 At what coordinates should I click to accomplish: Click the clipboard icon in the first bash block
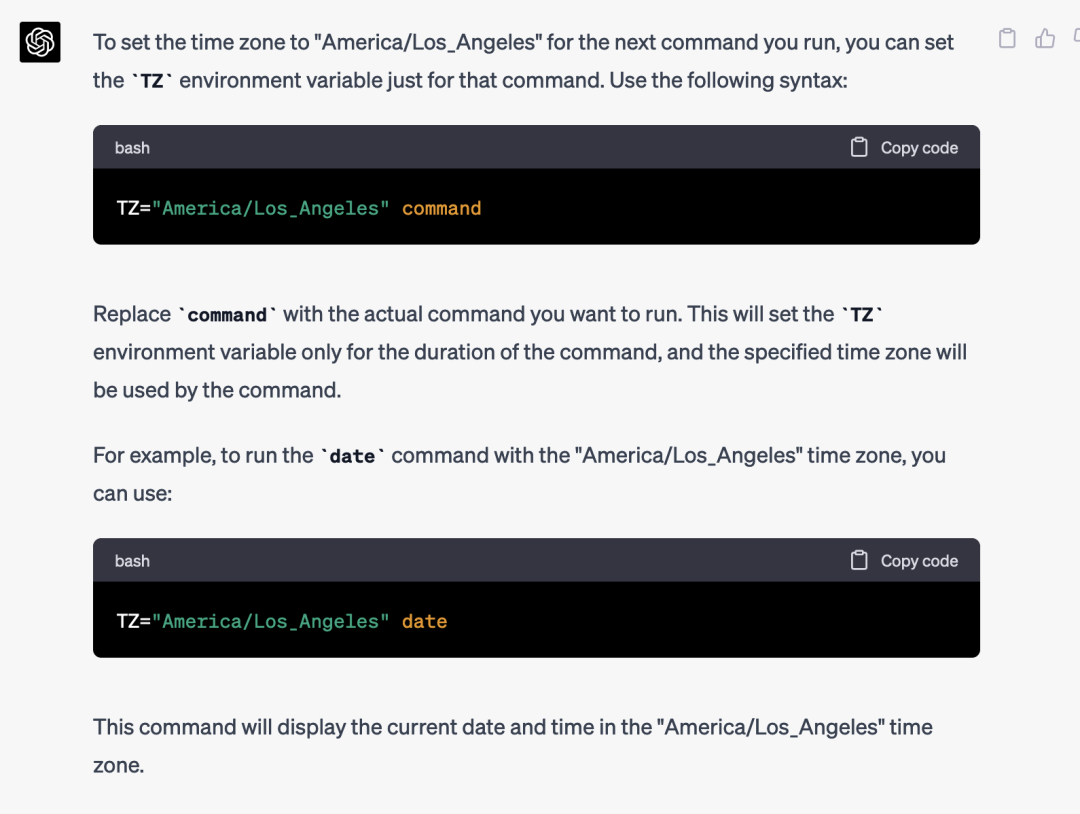(859, 147)
